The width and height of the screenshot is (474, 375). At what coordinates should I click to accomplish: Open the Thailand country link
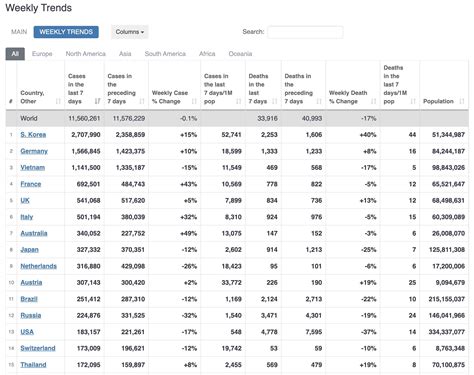33,365
